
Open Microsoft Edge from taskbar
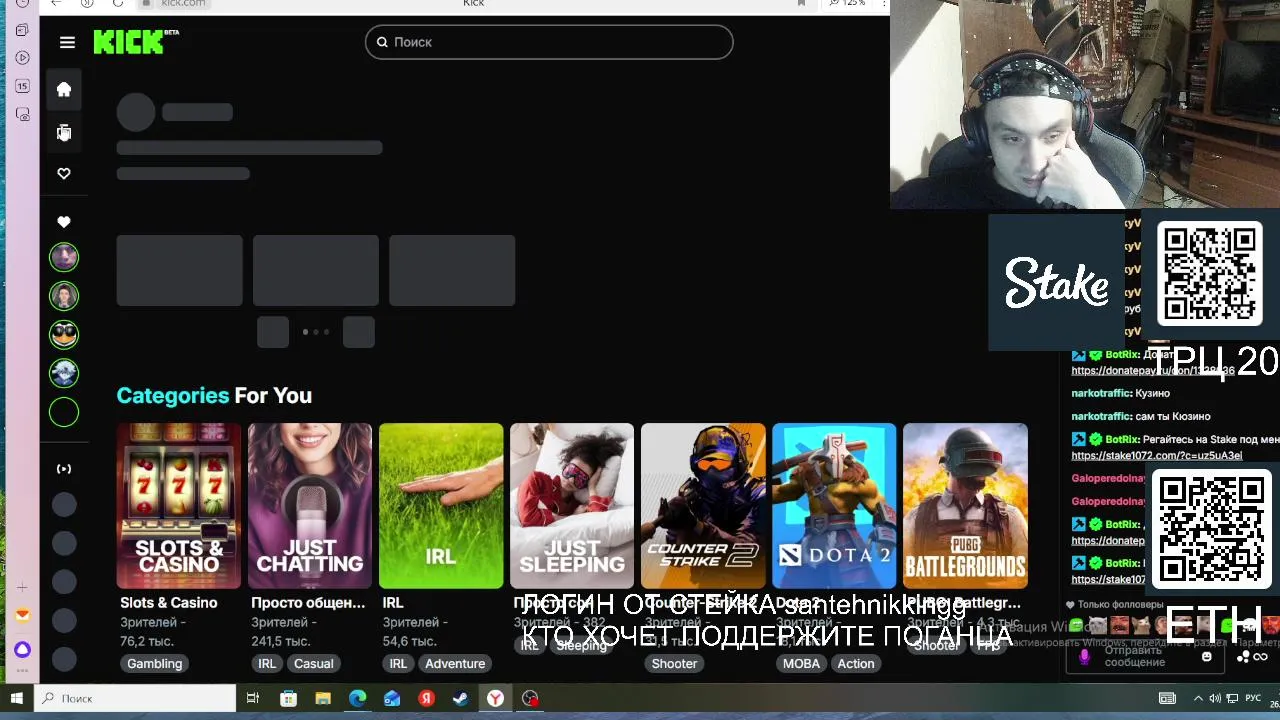pos(357,698)
